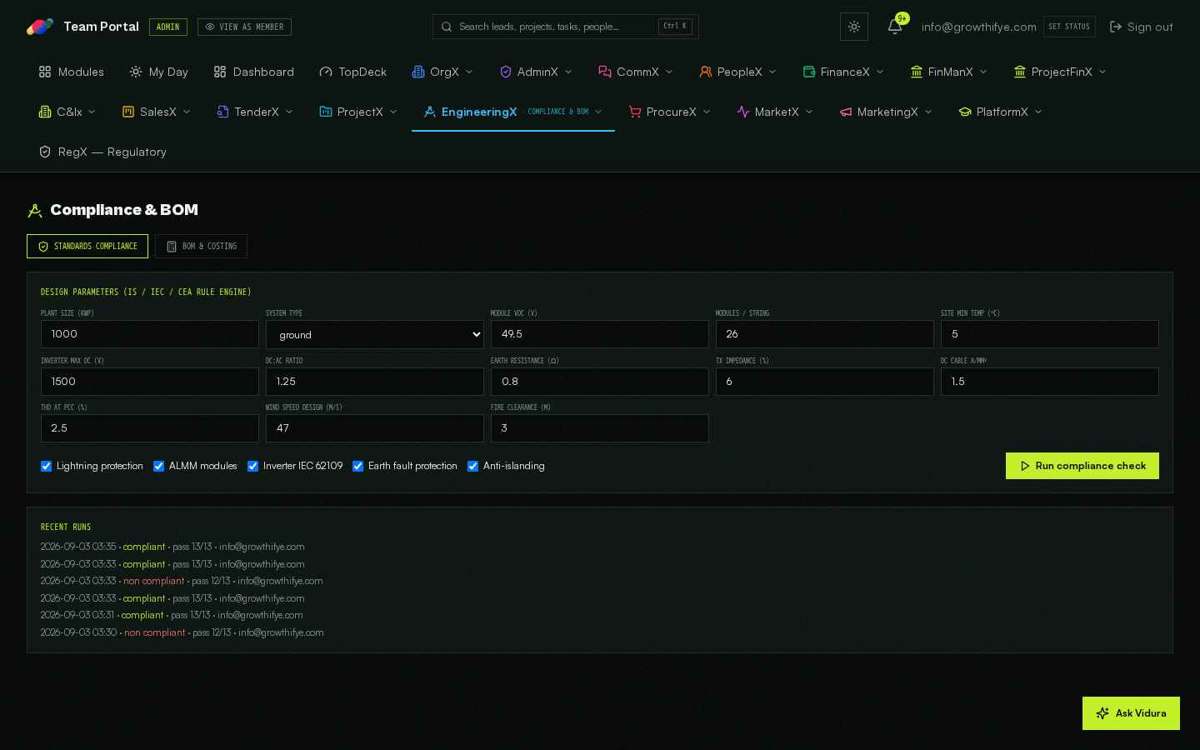Focus the global search field
1200x750 pixels.
(x=565, y=27)
